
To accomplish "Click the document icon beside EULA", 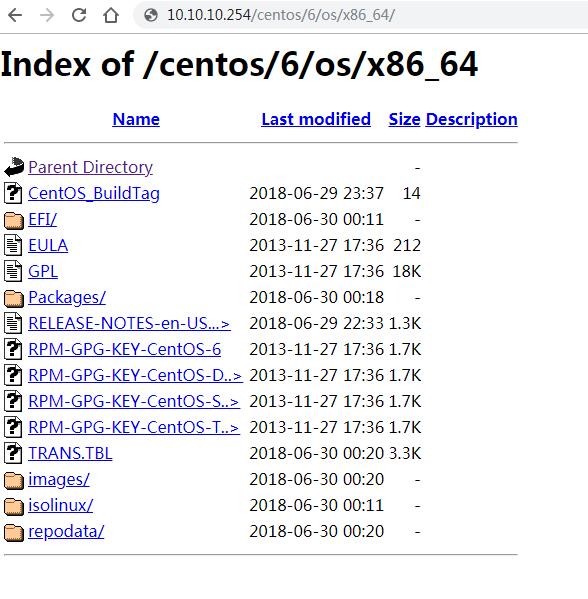I will (x=13, y=245).
